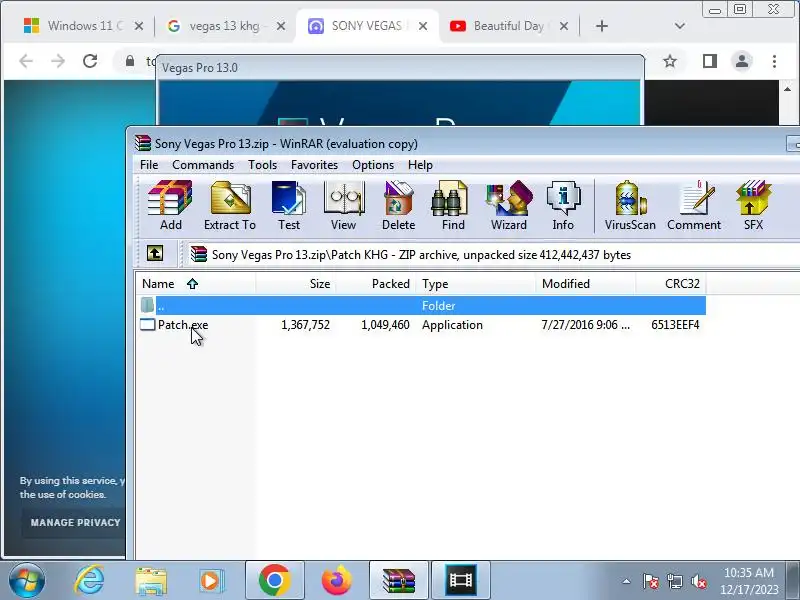Open Chrome profile avatar
800x600 pixels.
(x=742, y=61)
